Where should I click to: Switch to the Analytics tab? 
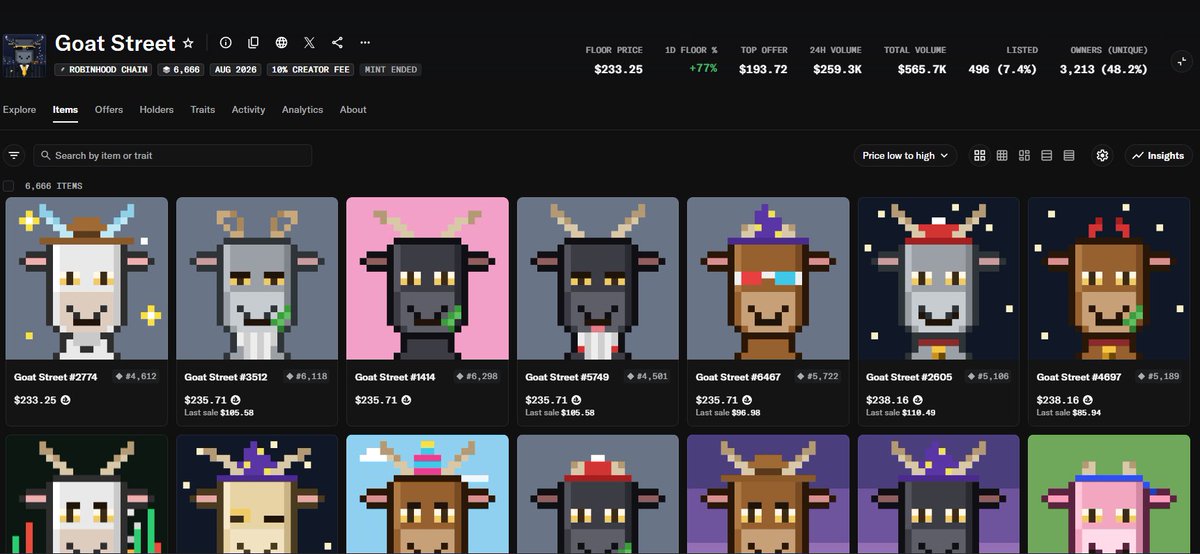tap(303, 110)
